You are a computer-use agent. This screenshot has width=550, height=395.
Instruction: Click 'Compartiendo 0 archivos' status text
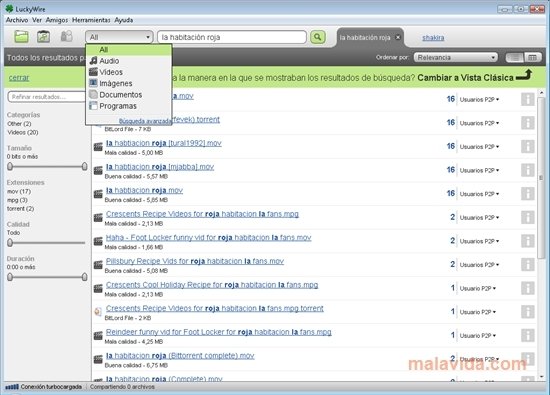122,387
